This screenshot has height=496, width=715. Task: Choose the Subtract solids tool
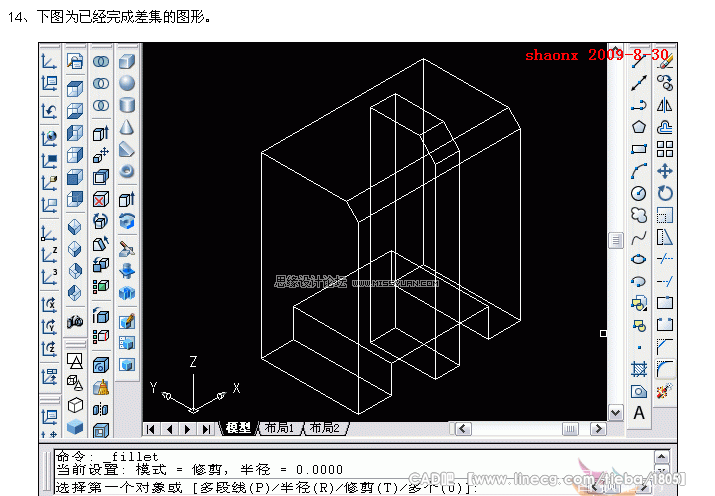pos(101,83)
